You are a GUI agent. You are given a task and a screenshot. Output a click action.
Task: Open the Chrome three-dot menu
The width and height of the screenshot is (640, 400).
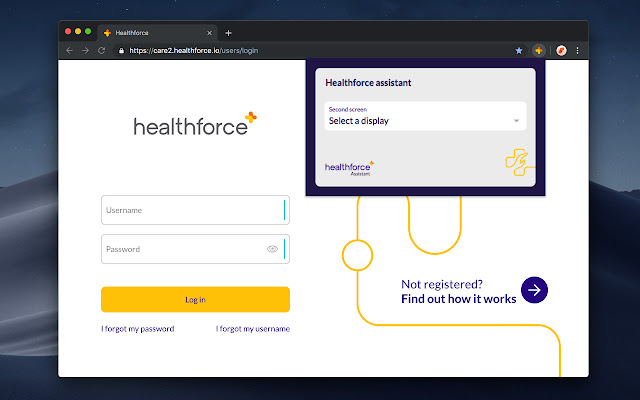pos(577,50)
